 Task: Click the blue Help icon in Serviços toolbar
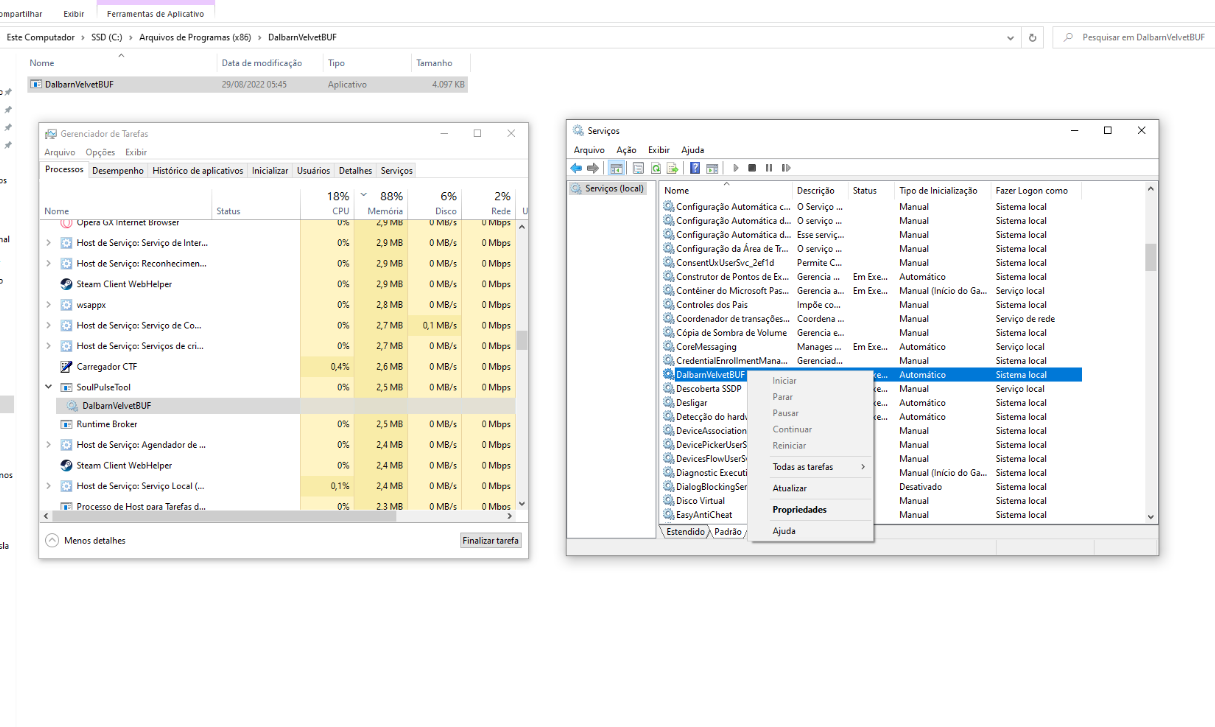pyautogui.click(x=695, y=168)
